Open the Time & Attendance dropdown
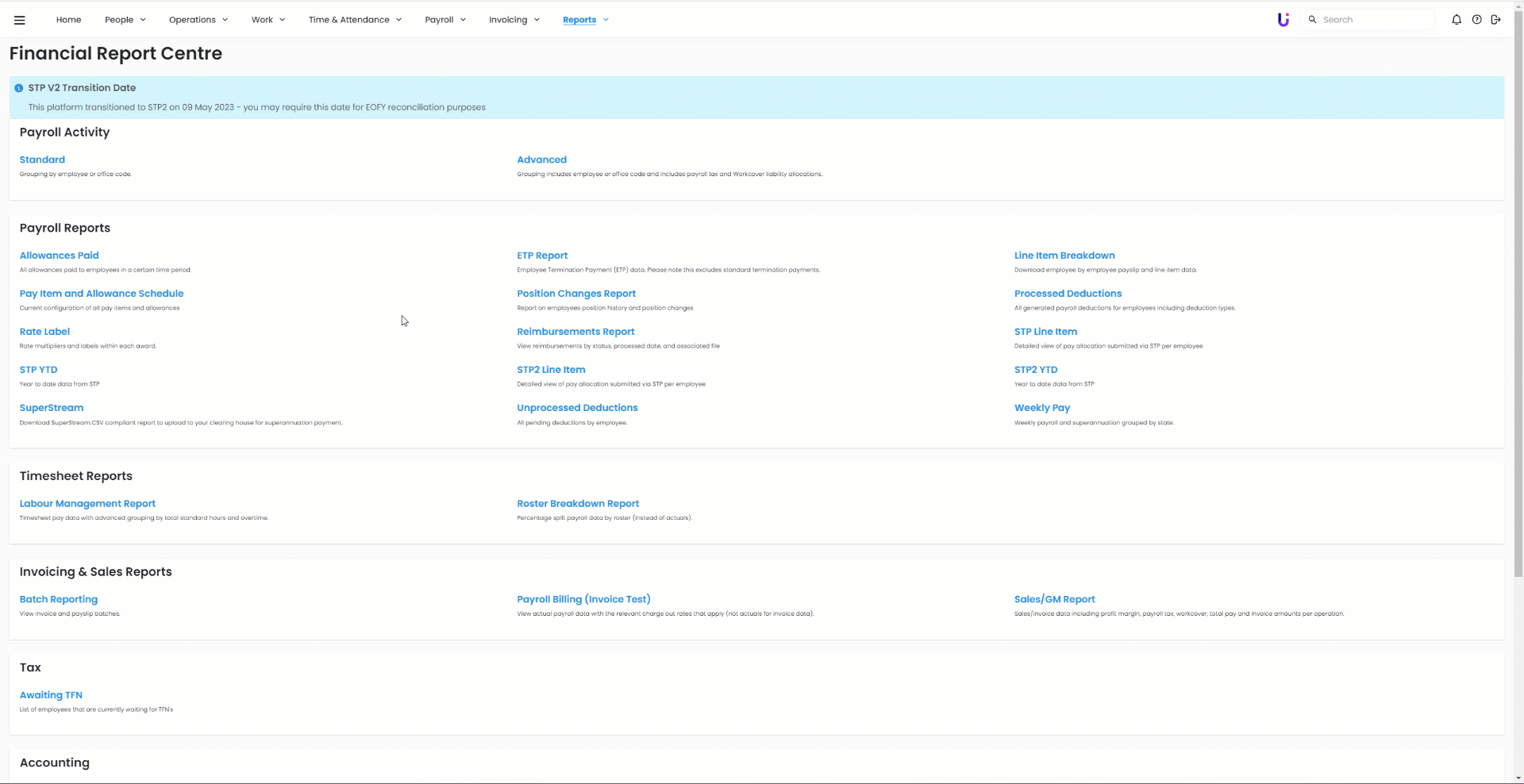 click(x=355, y=20)
